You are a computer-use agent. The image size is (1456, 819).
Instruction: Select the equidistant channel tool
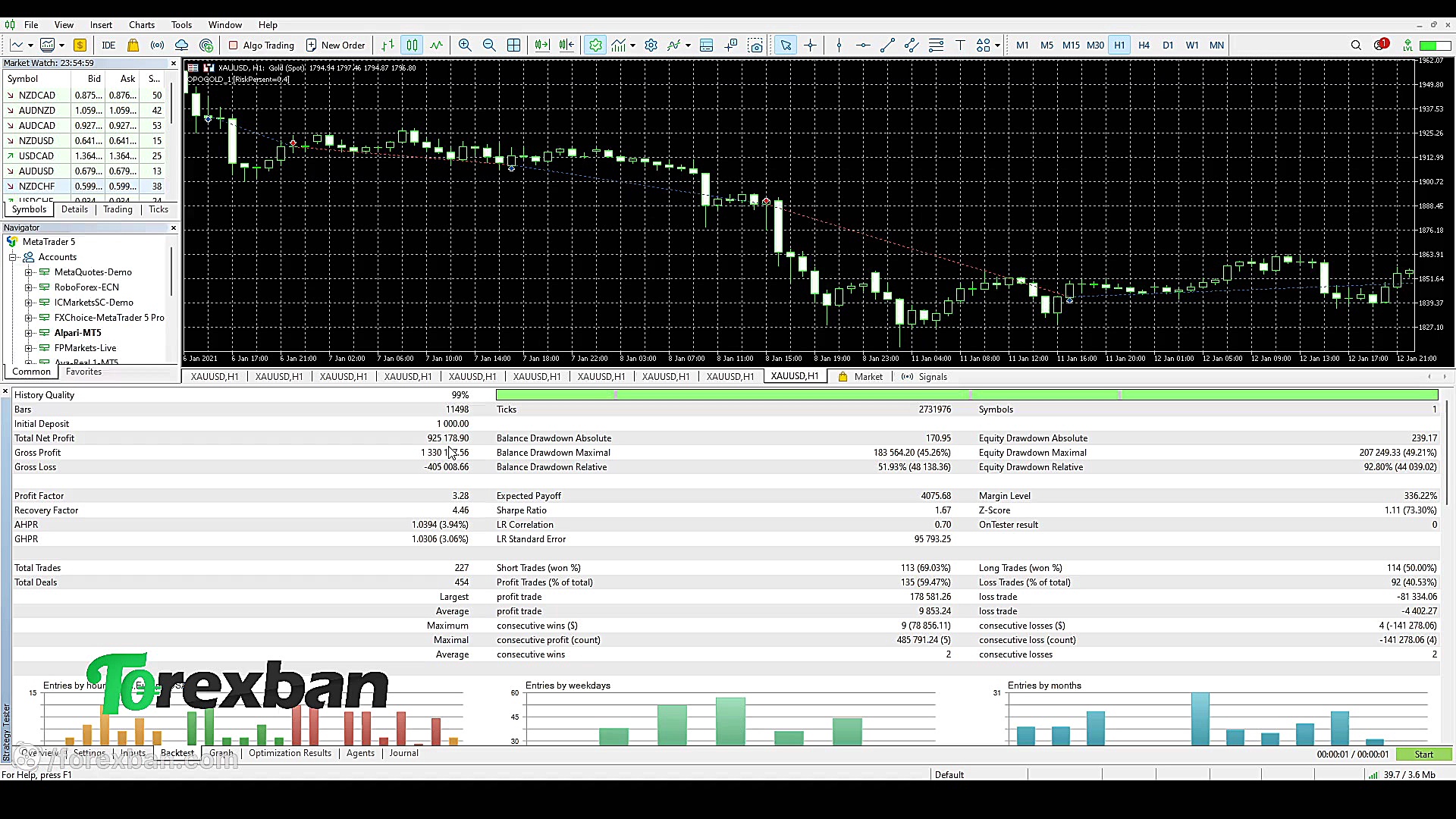[x=912, y=45]
